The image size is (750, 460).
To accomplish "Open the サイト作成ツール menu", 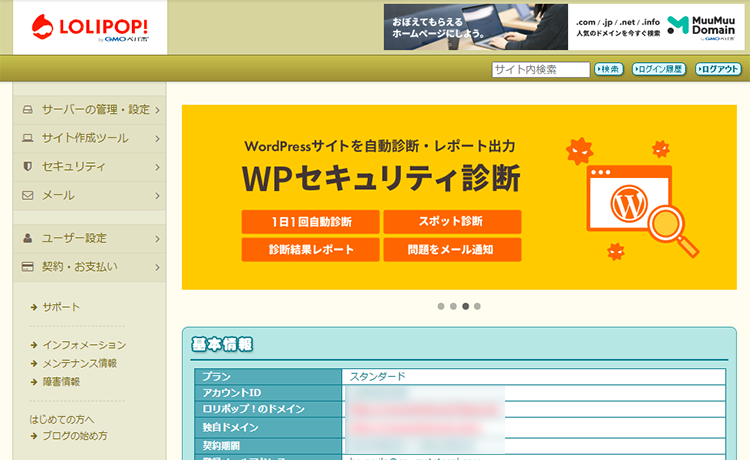I will (89, 139).
